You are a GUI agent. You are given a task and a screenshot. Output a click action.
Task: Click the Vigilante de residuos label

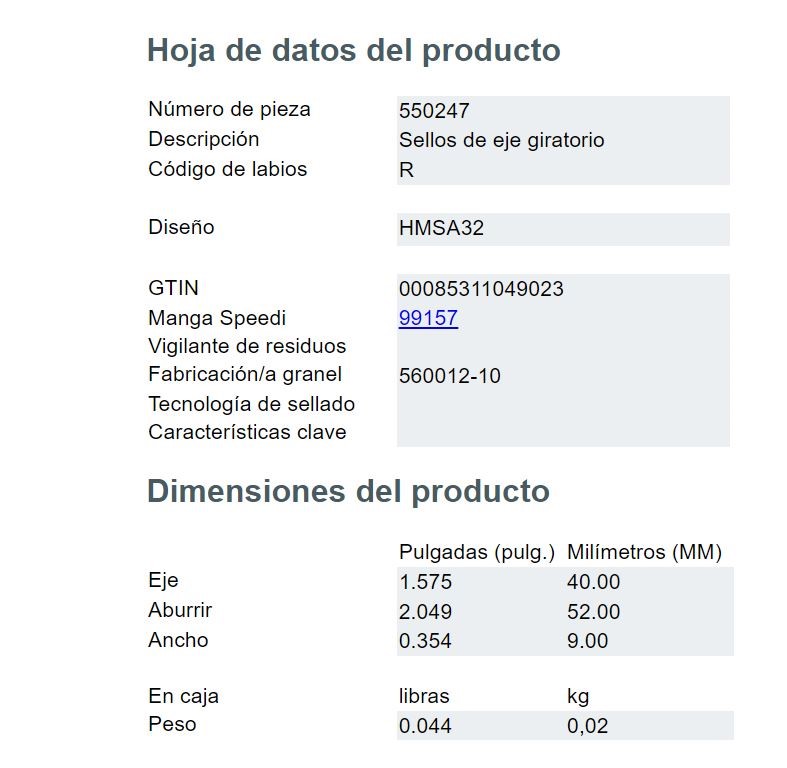tap(247, 346)
